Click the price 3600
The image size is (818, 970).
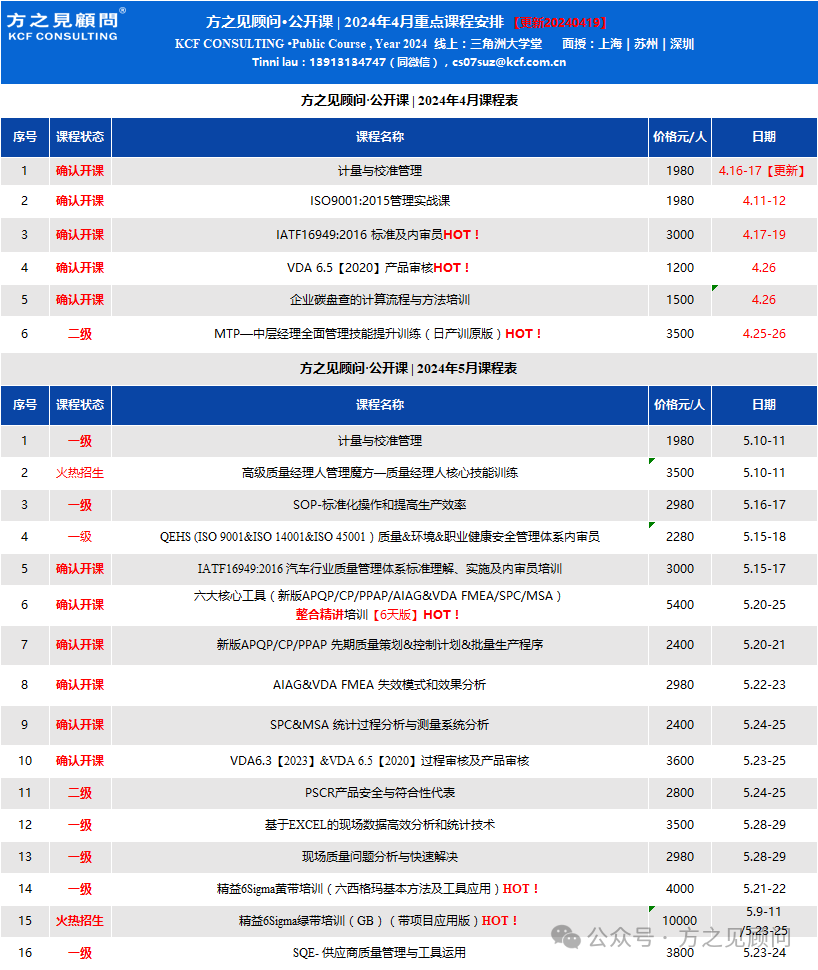pos(680,761)
